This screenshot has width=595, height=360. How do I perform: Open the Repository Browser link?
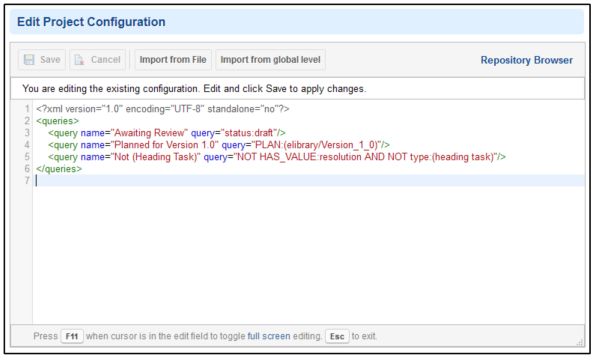tap(526, 60)
